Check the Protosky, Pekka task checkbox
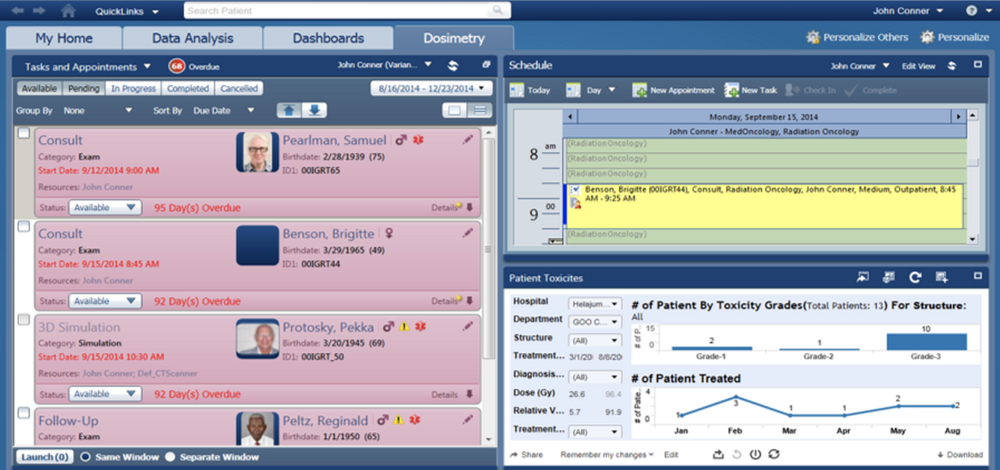The image size is (1000, 470). pos(23,319)
